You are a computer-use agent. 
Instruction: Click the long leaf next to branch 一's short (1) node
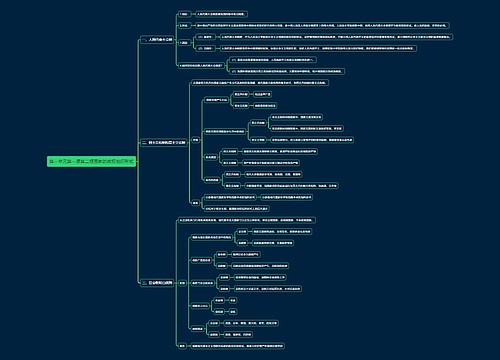pos(336,37)
